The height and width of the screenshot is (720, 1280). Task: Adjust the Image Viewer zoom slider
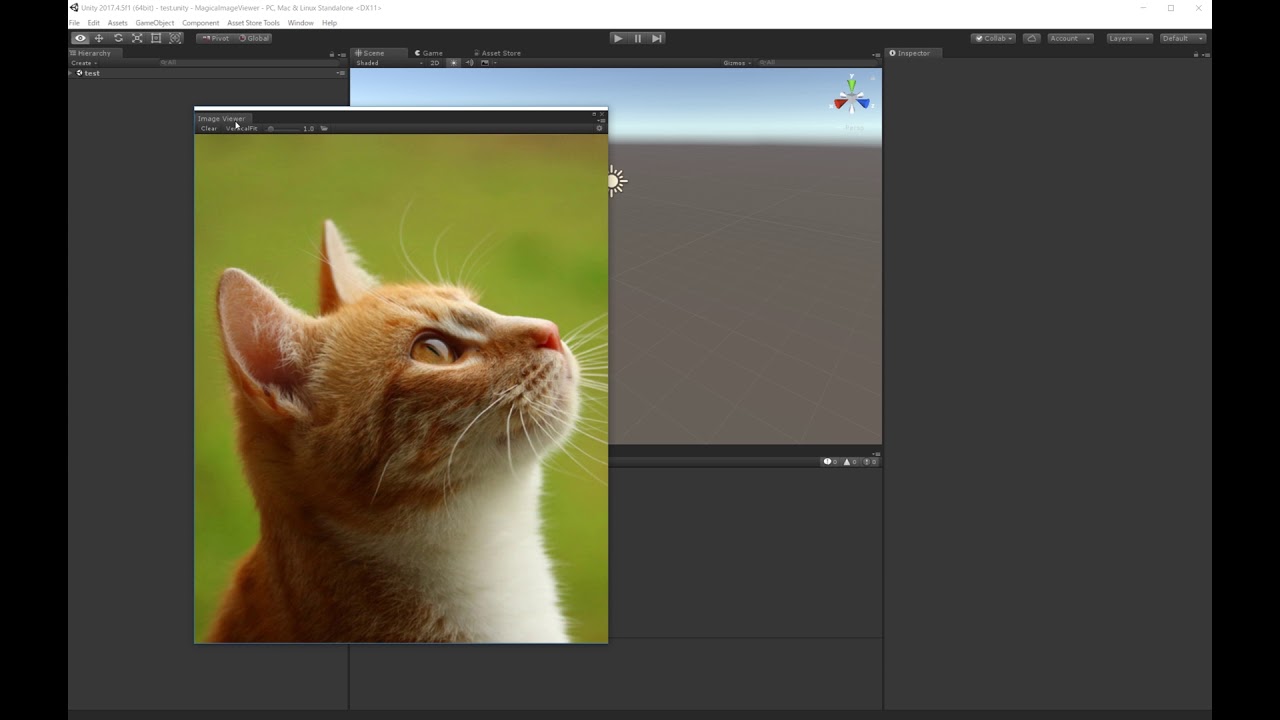click(x=283, y=128)
